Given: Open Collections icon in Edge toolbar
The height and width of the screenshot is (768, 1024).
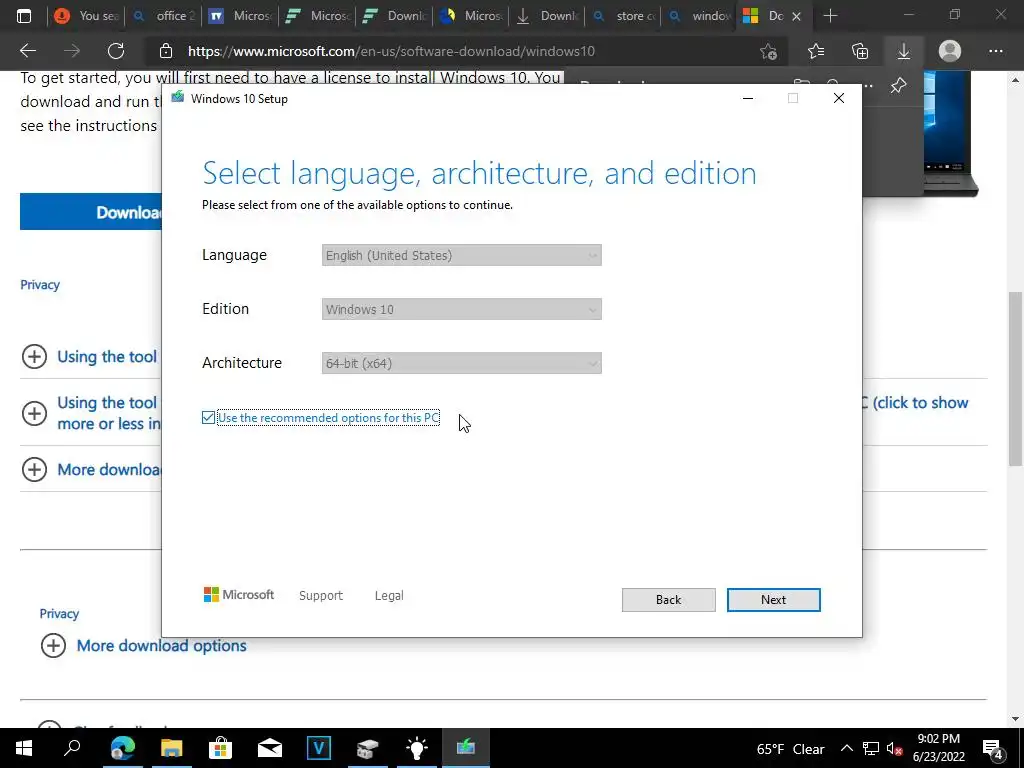Looking at the screenshot, I should [x=860, y=51].
